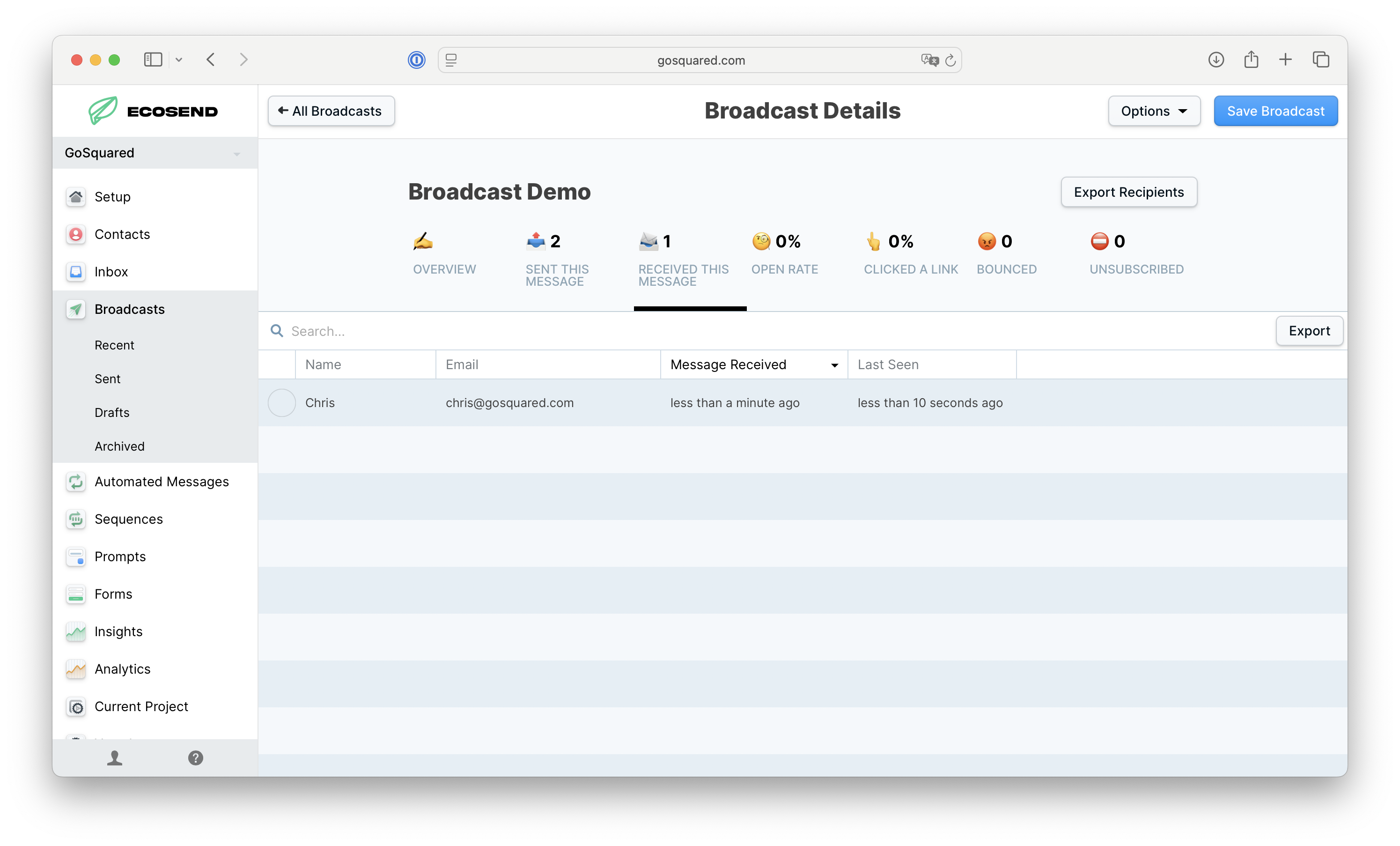Click the Safari share icon in the toolbar
The height and width of the screenshot is (846, 1400).
click(1251, 59)
